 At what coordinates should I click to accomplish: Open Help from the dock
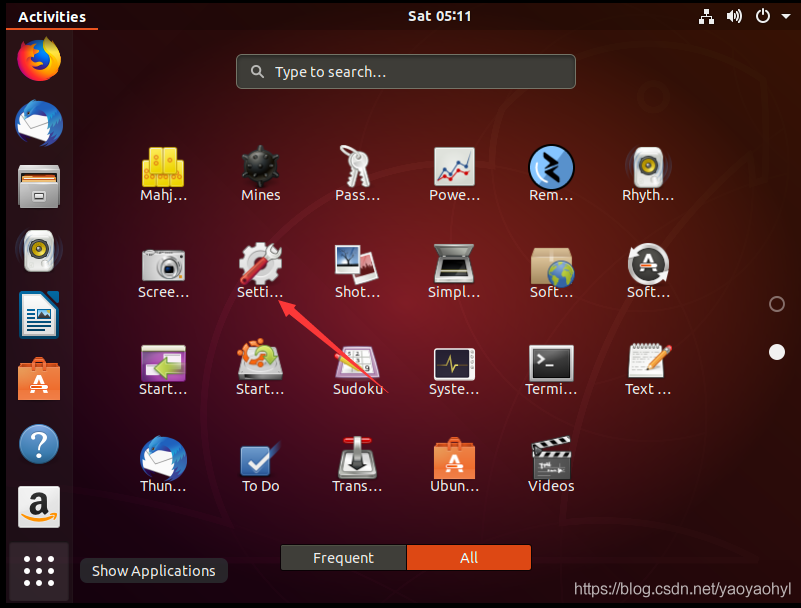coord(39,443)
